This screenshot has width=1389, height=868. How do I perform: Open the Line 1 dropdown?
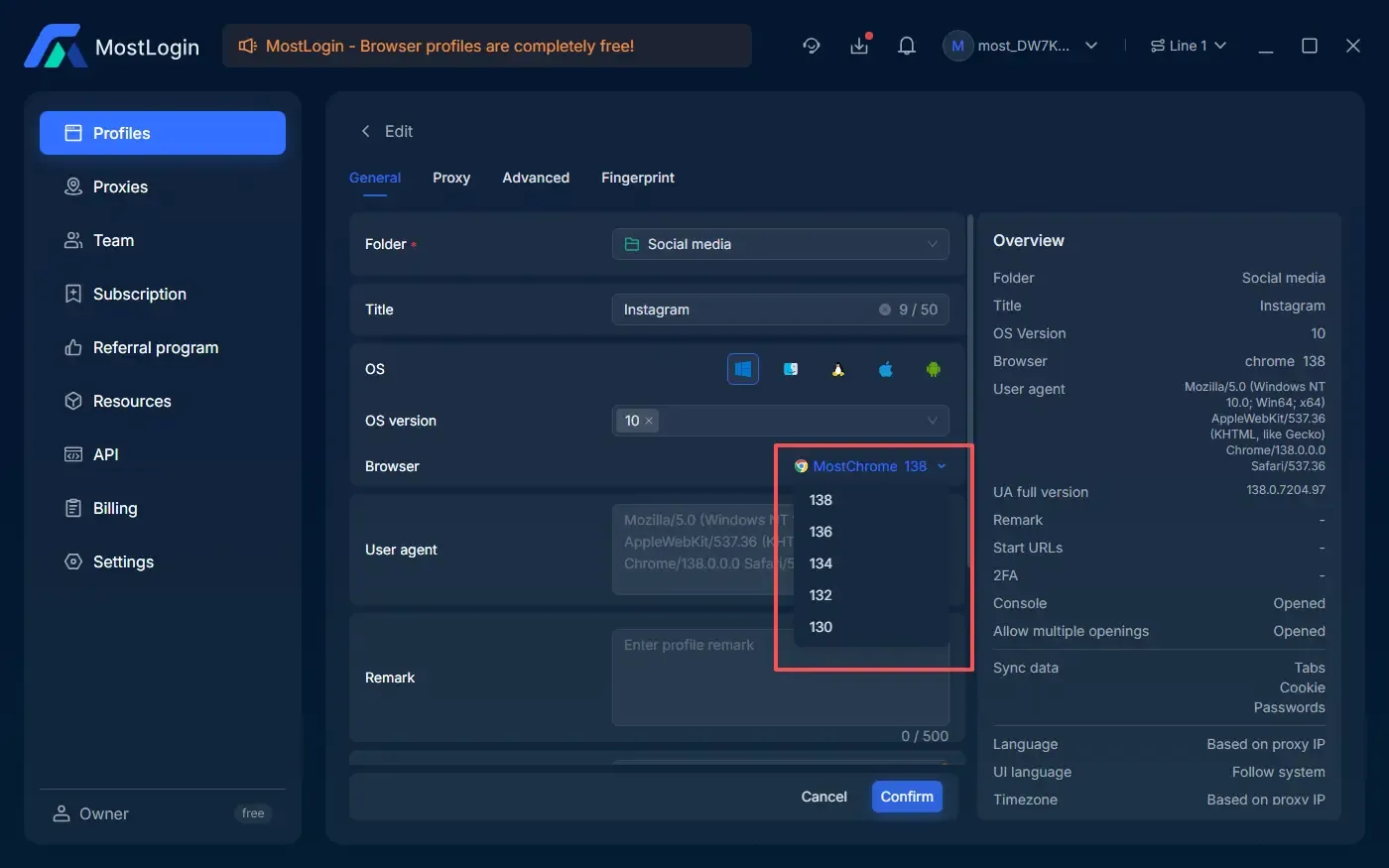tap(1189, 46)
